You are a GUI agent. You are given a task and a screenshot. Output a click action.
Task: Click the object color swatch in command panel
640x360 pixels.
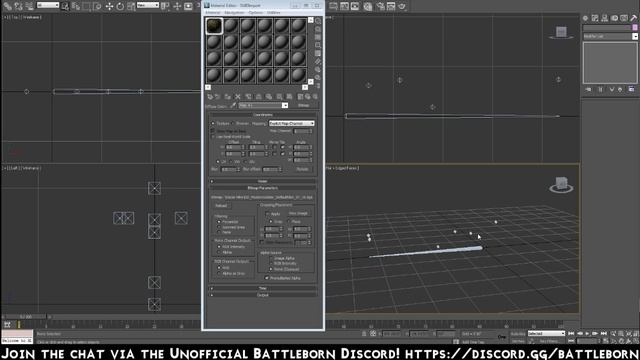[x=635, y=27]
